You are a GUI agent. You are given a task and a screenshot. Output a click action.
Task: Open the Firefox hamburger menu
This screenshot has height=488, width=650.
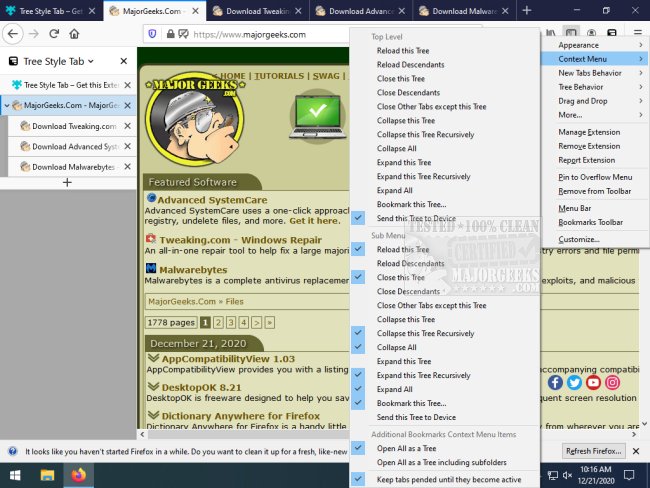tap(638, 33)
